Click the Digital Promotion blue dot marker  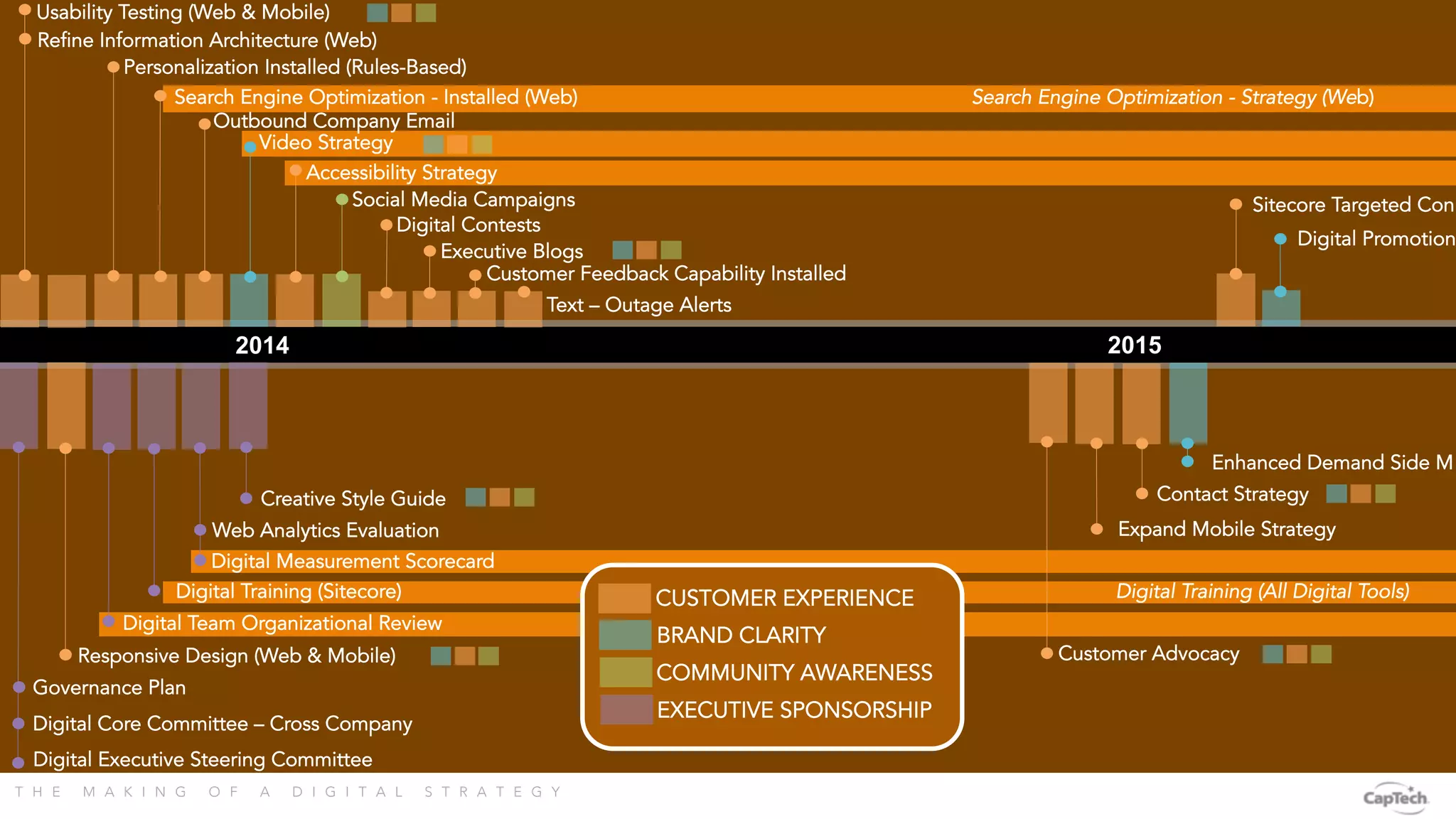pos(1280,239)
